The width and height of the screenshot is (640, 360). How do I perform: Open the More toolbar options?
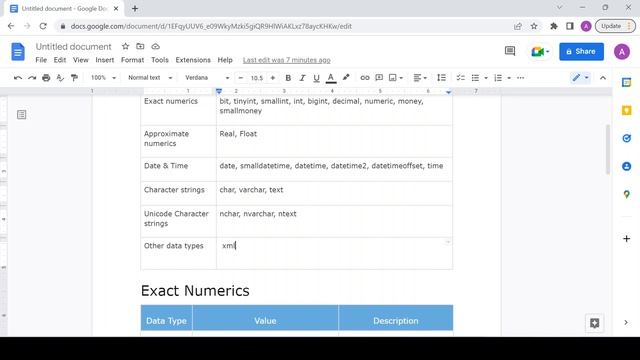pyautogui.click(x=520, y=78)
